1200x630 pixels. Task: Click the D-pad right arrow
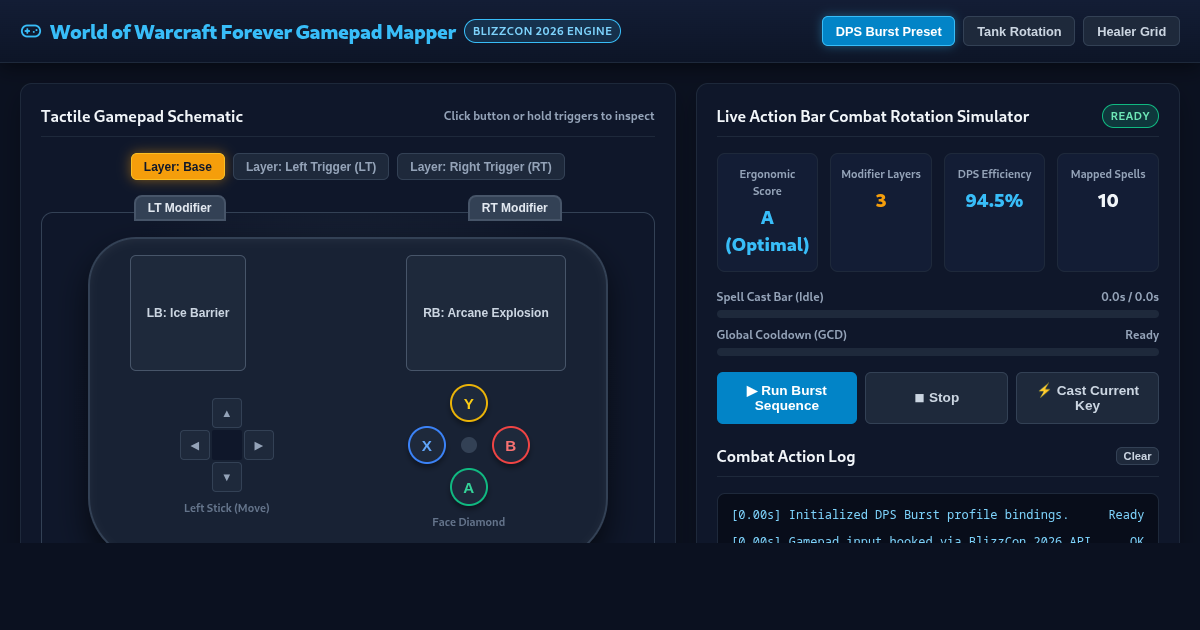(259, 445)
